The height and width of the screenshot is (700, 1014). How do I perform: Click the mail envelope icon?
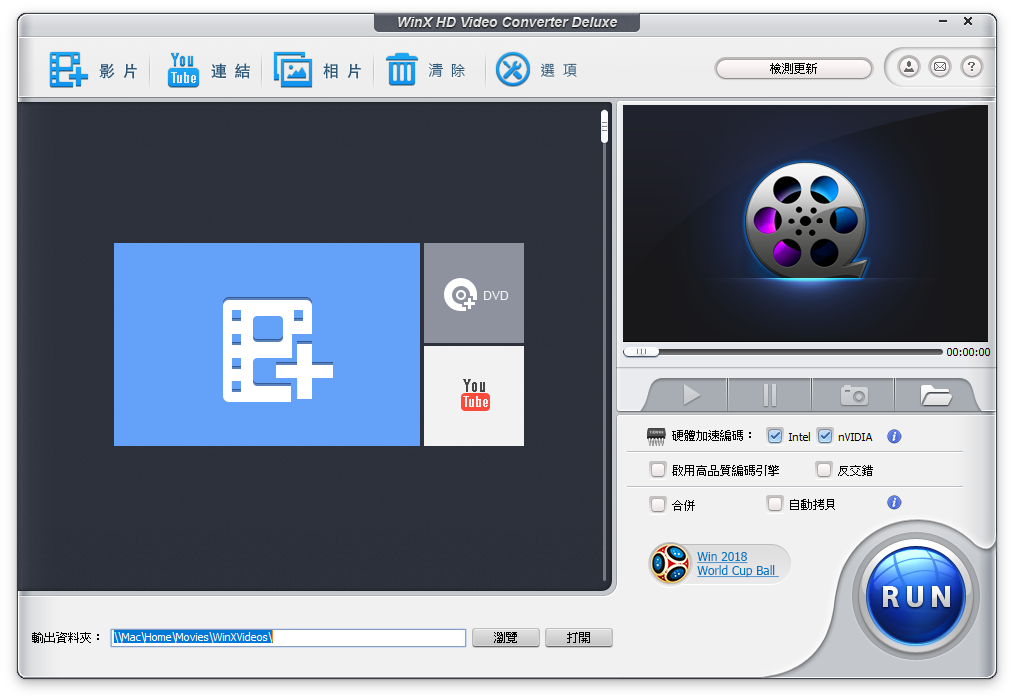point(940,67)
